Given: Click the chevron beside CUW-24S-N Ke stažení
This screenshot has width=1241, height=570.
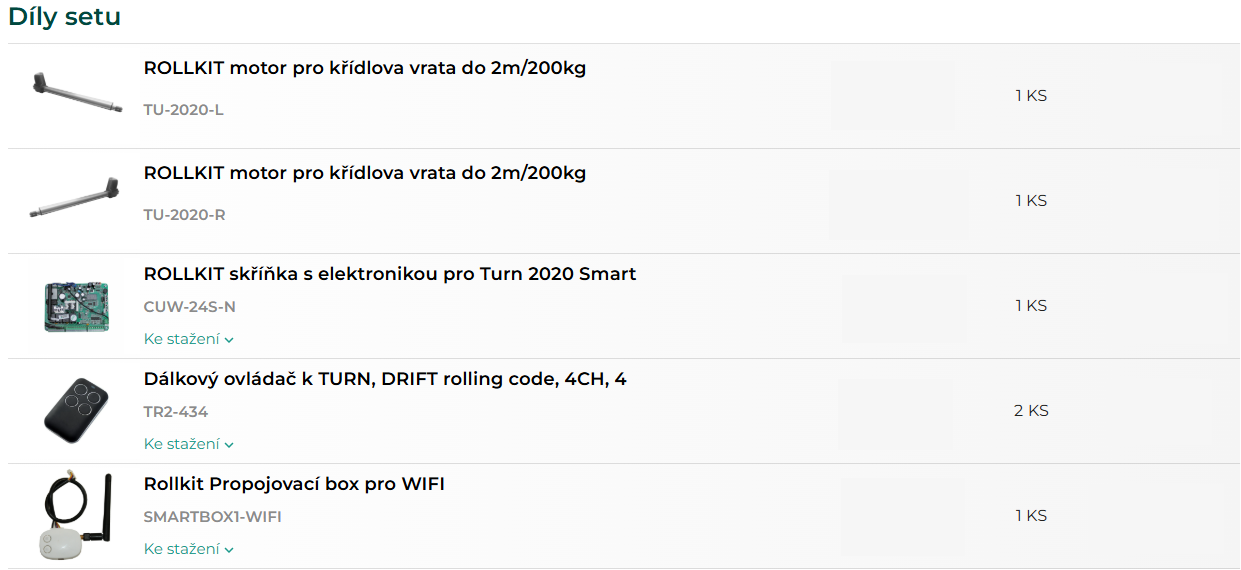Looking at the screenshot, I should tap(229, 340).
